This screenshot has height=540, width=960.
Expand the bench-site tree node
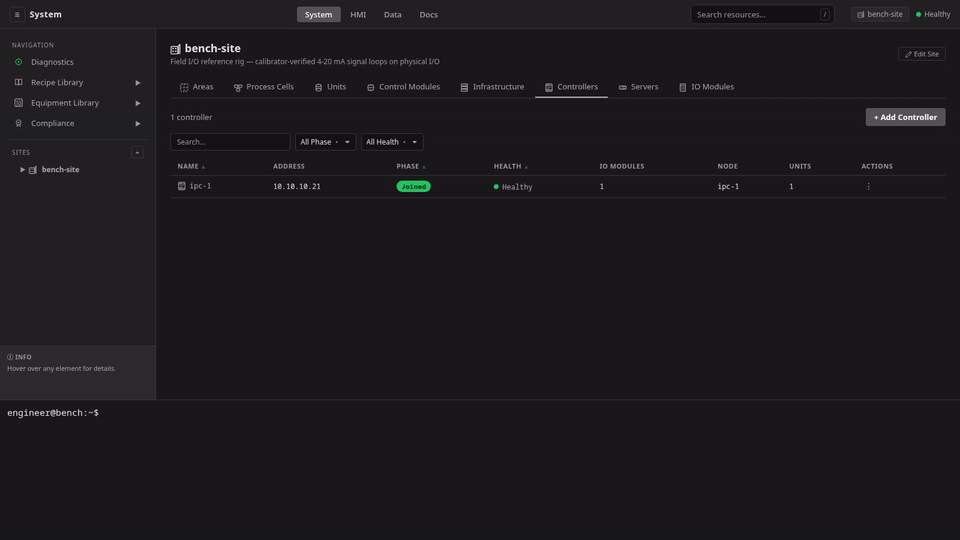[23, 170]
